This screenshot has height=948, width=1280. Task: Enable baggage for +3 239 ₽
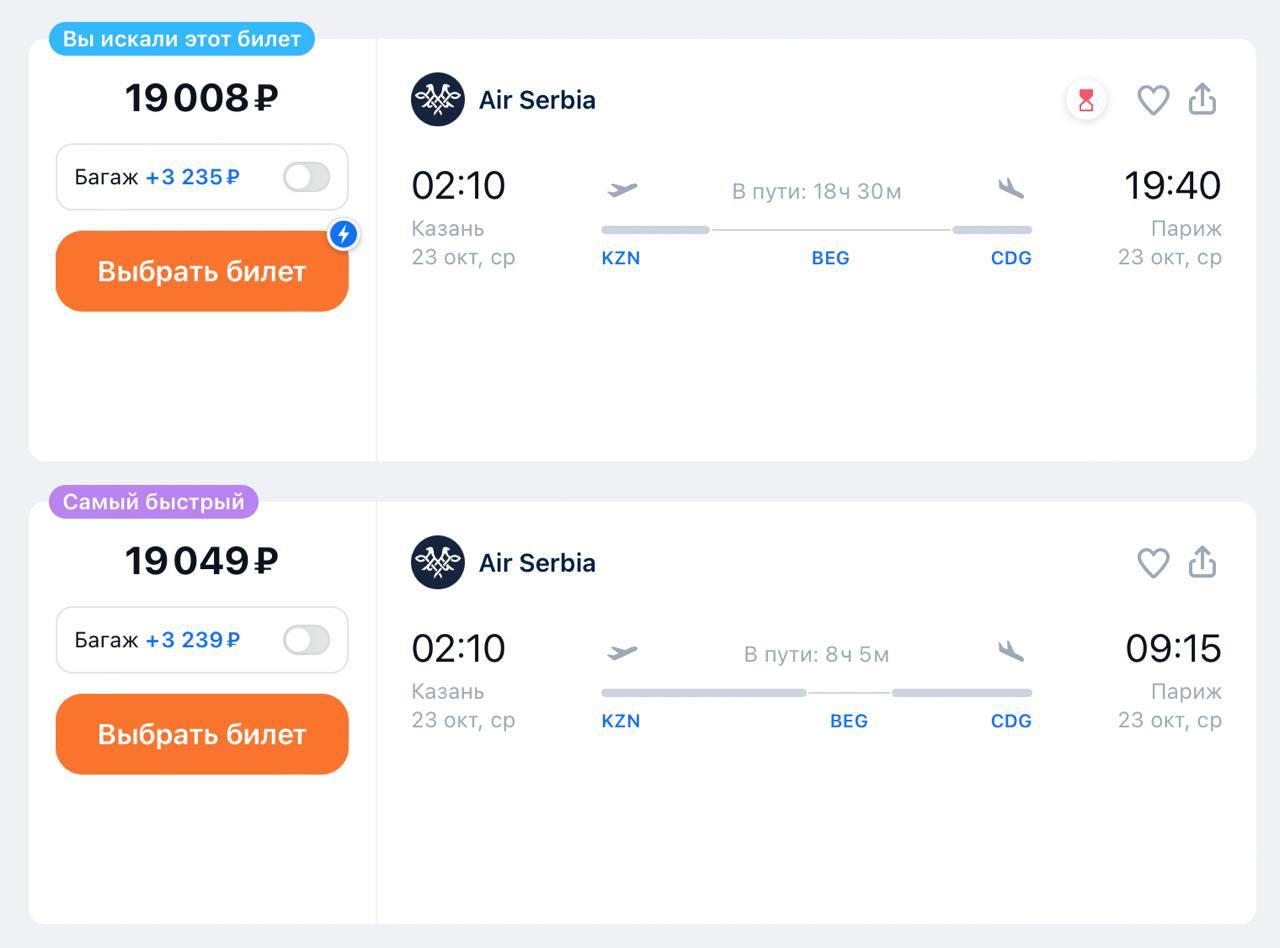click(306, 640)
